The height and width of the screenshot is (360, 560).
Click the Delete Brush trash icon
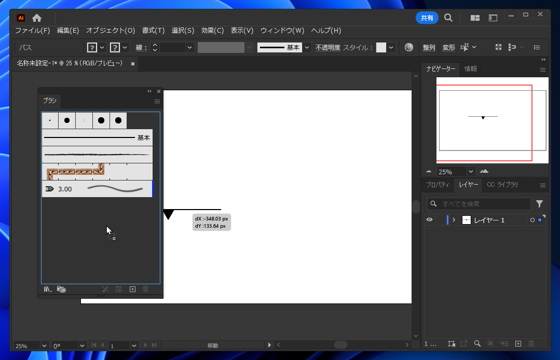tap(145, 289)
